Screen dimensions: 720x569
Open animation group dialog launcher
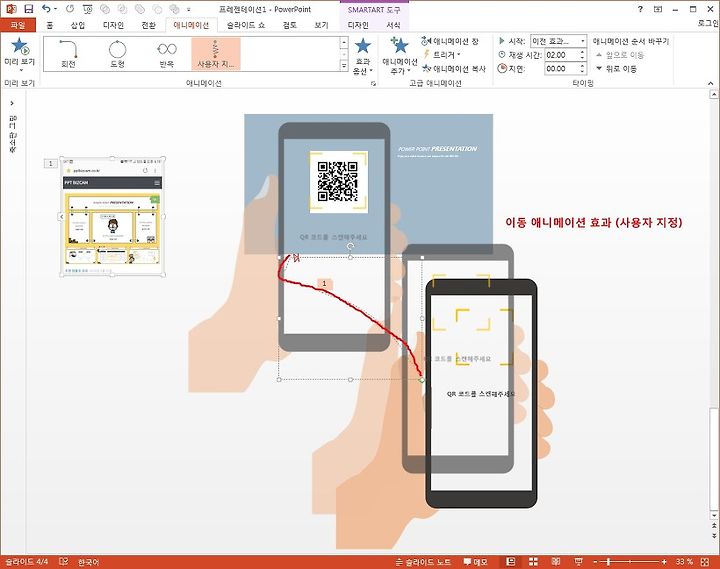(x=373, y=84)
